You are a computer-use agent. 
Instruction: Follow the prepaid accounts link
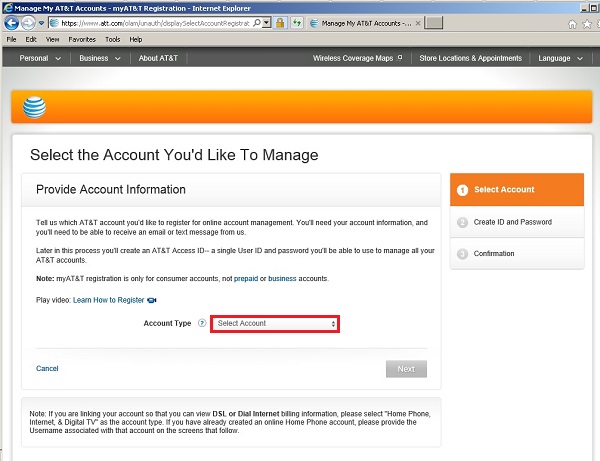click(x=246, y=279)
